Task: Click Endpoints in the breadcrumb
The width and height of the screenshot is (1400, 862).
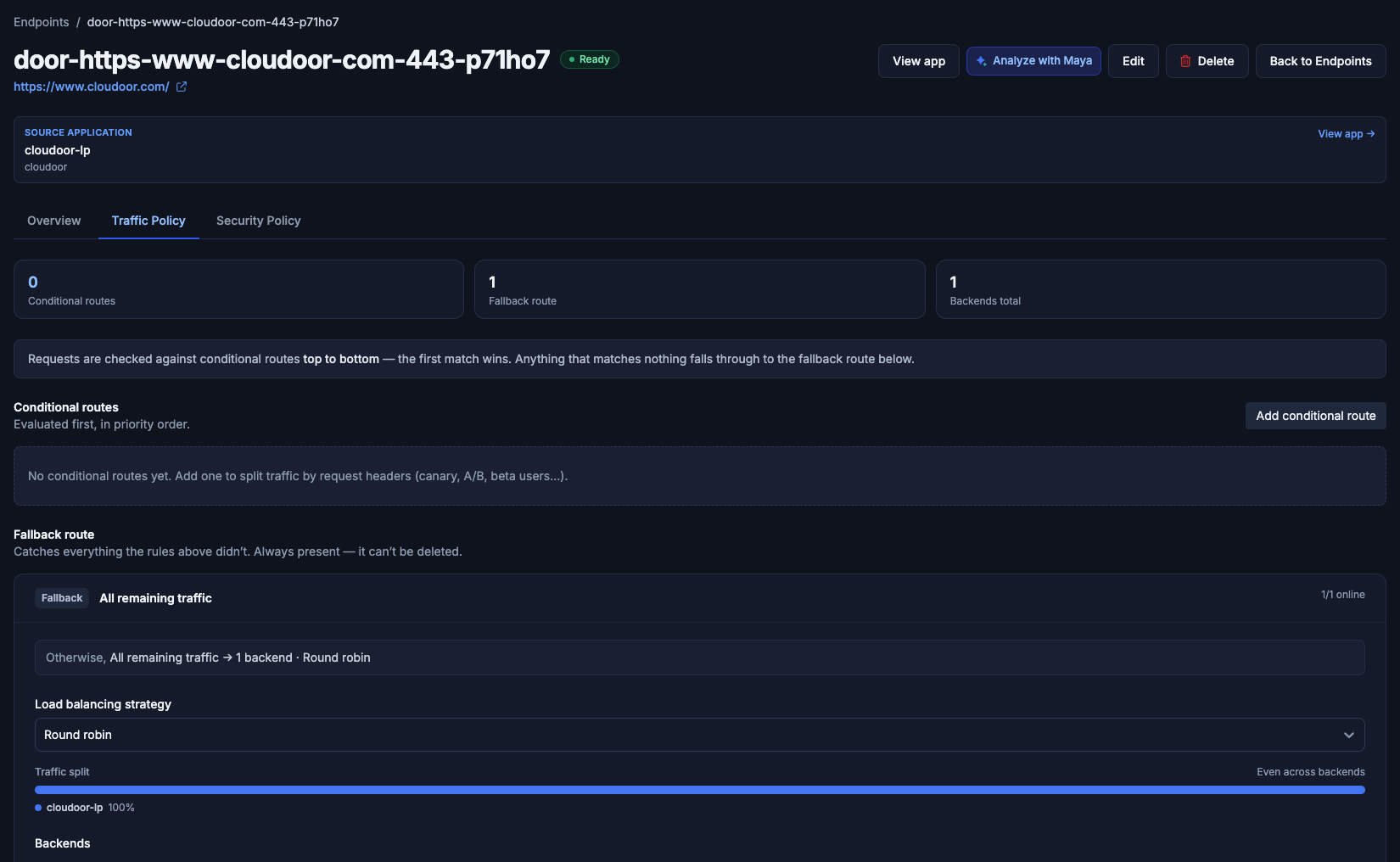Action: (42, 22)
